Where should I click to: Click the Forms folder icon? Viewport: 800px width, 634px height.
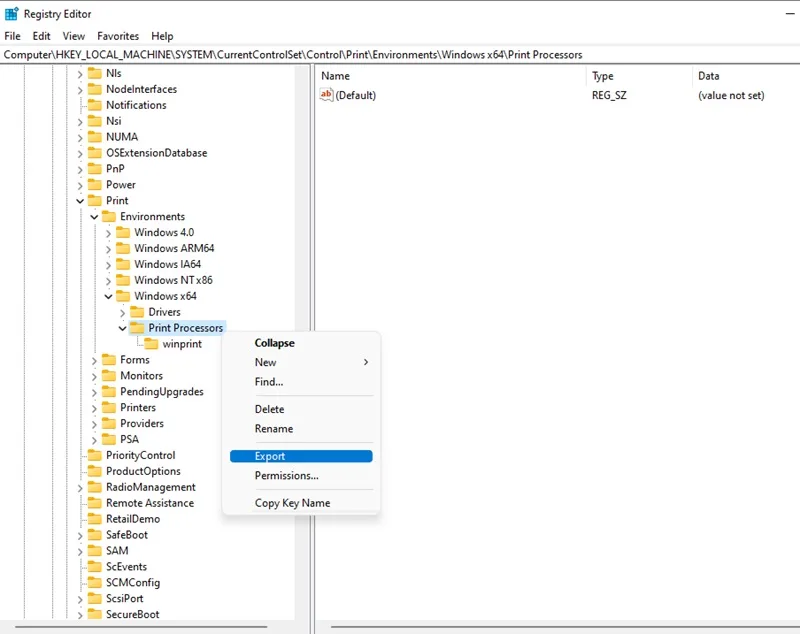(109, 360)
